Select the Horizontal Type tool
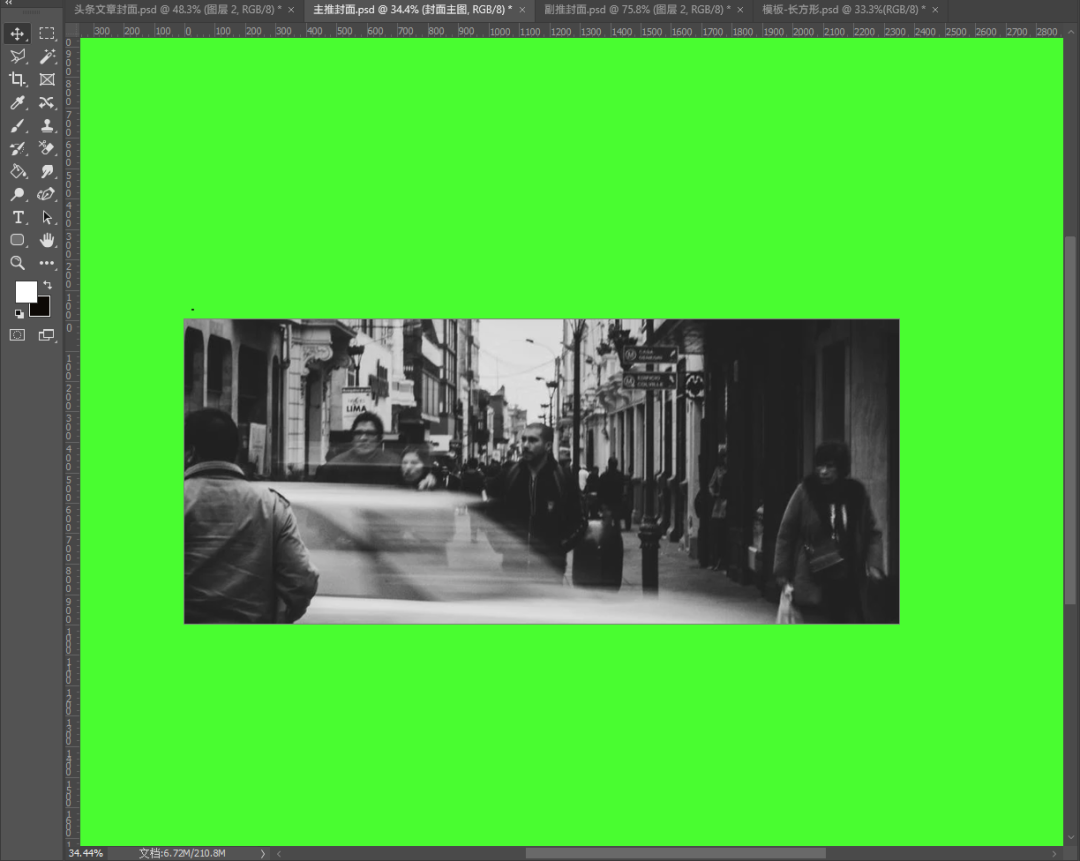 tap(17, 218)
